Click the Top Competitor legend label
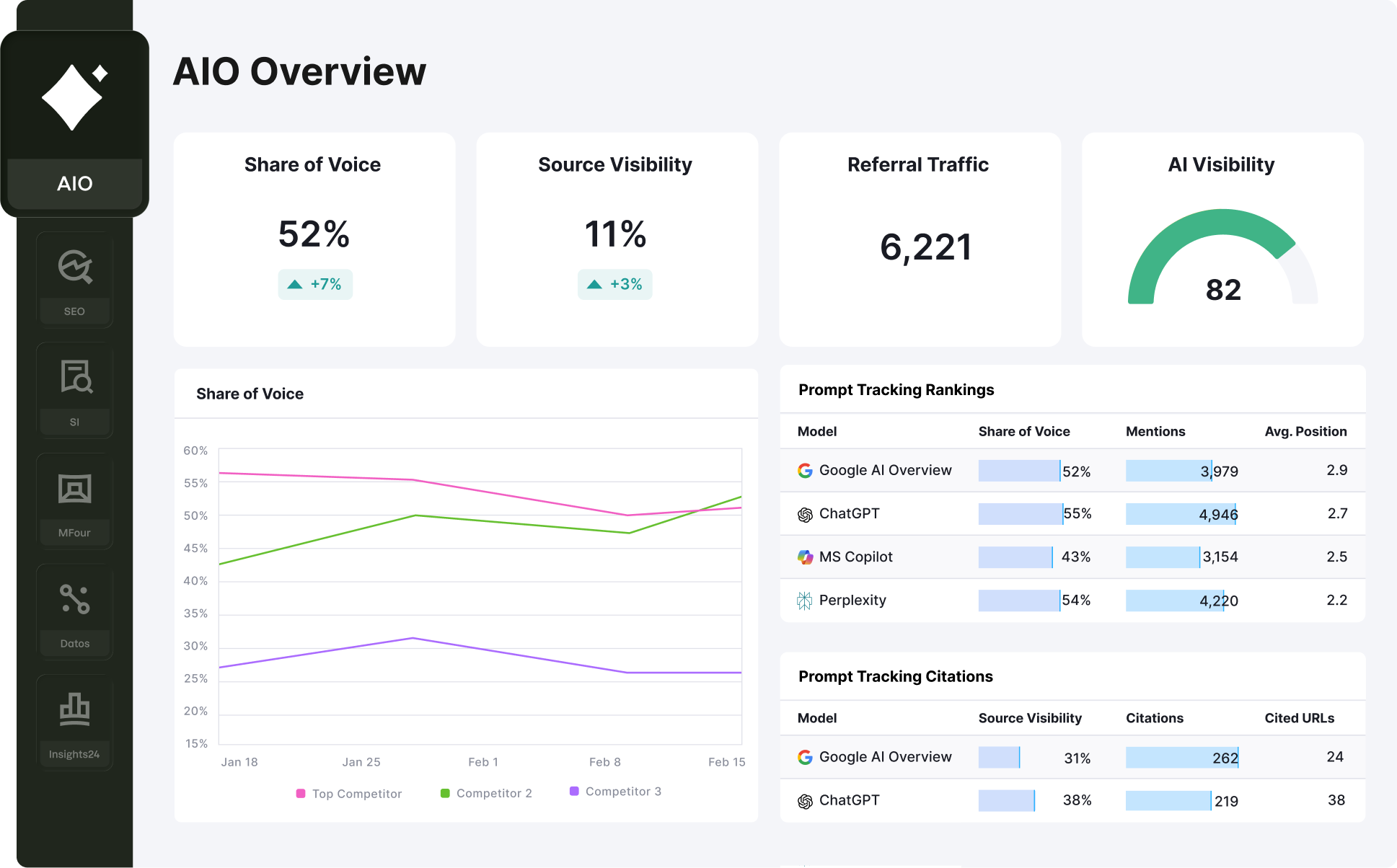 click(357, 794)
